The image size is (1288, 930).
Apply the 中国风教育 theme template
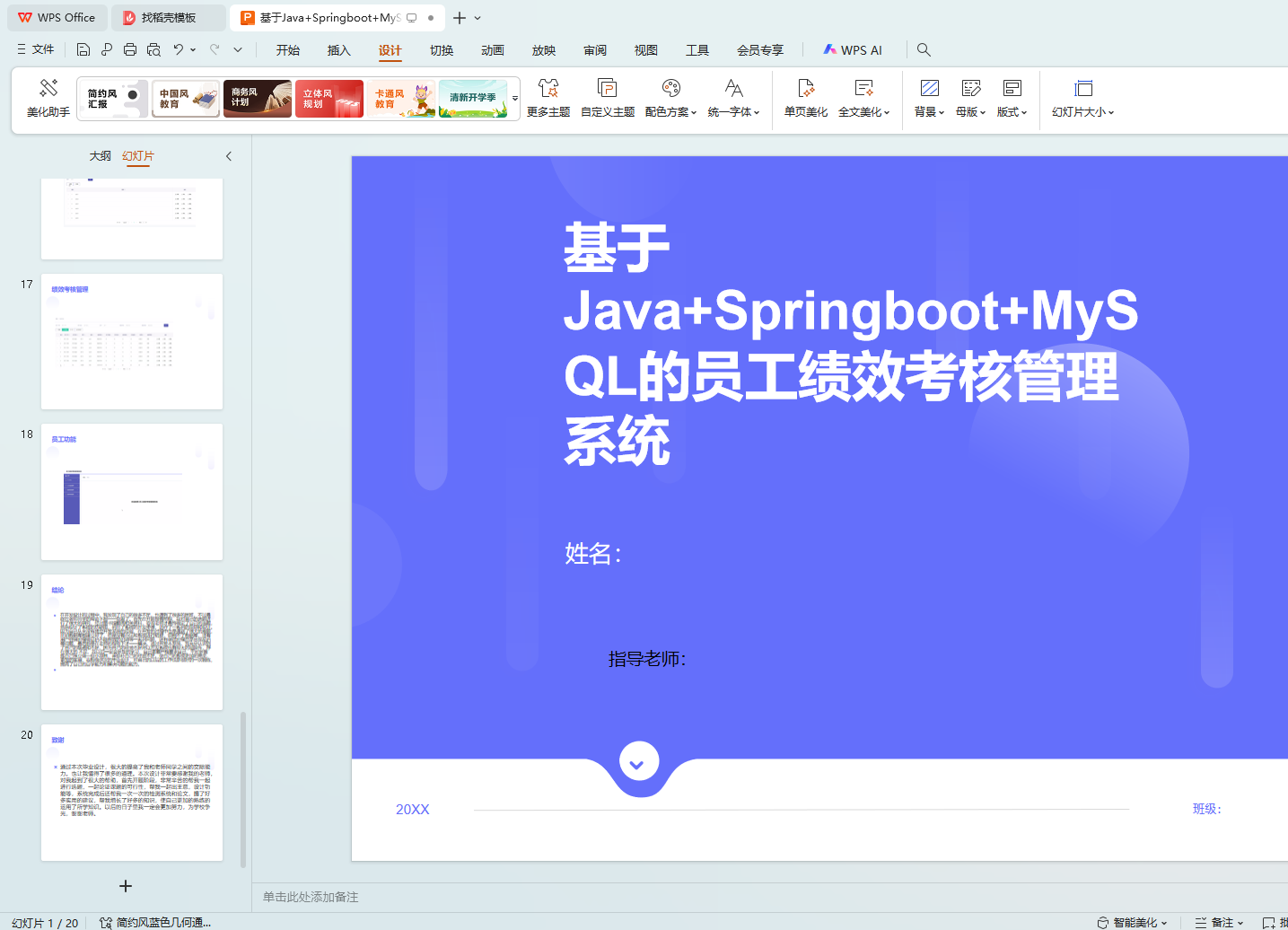(186, 99)
